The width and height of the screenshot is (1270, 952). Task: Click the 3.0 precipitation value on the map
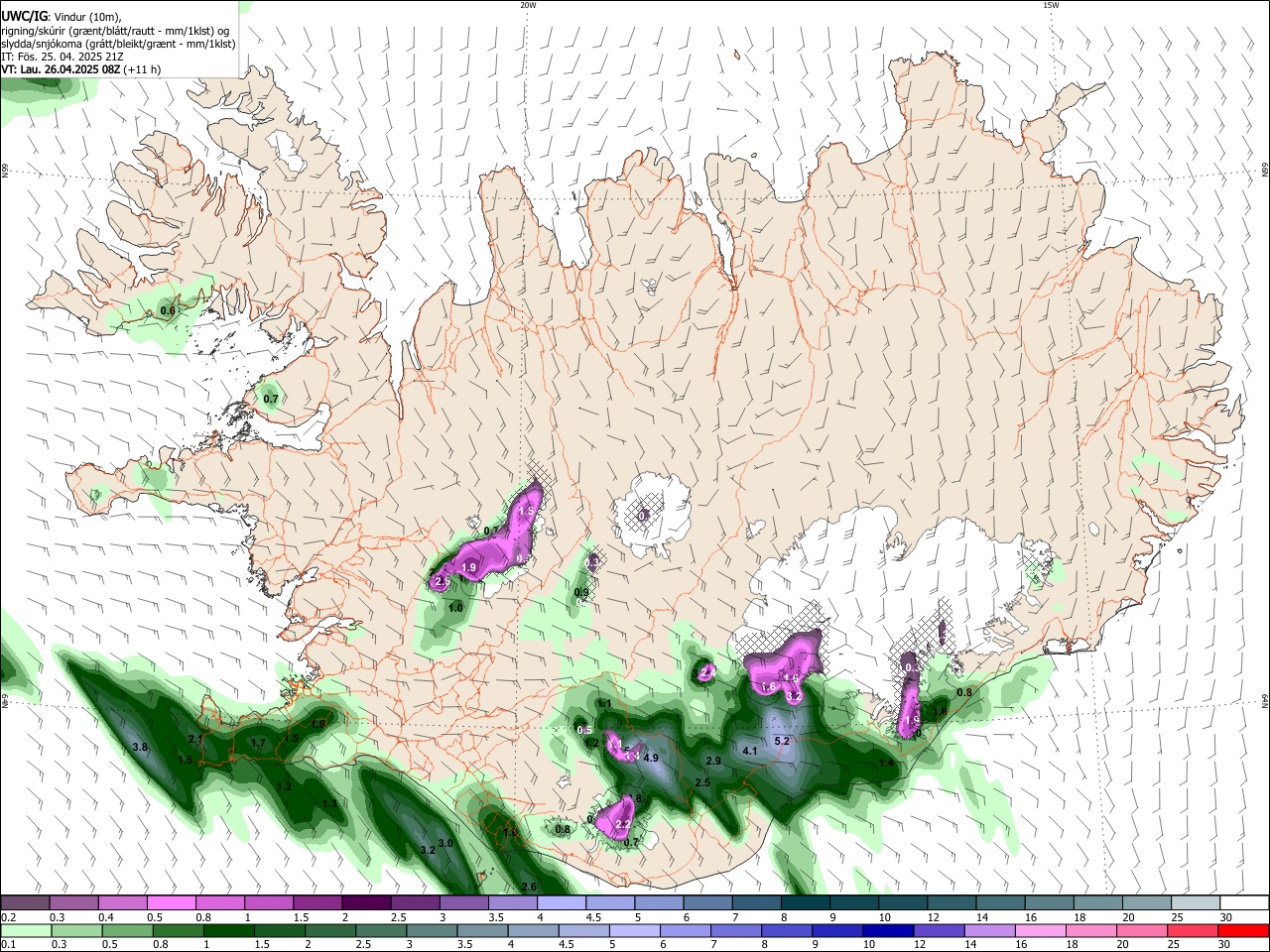pos(445,843)
